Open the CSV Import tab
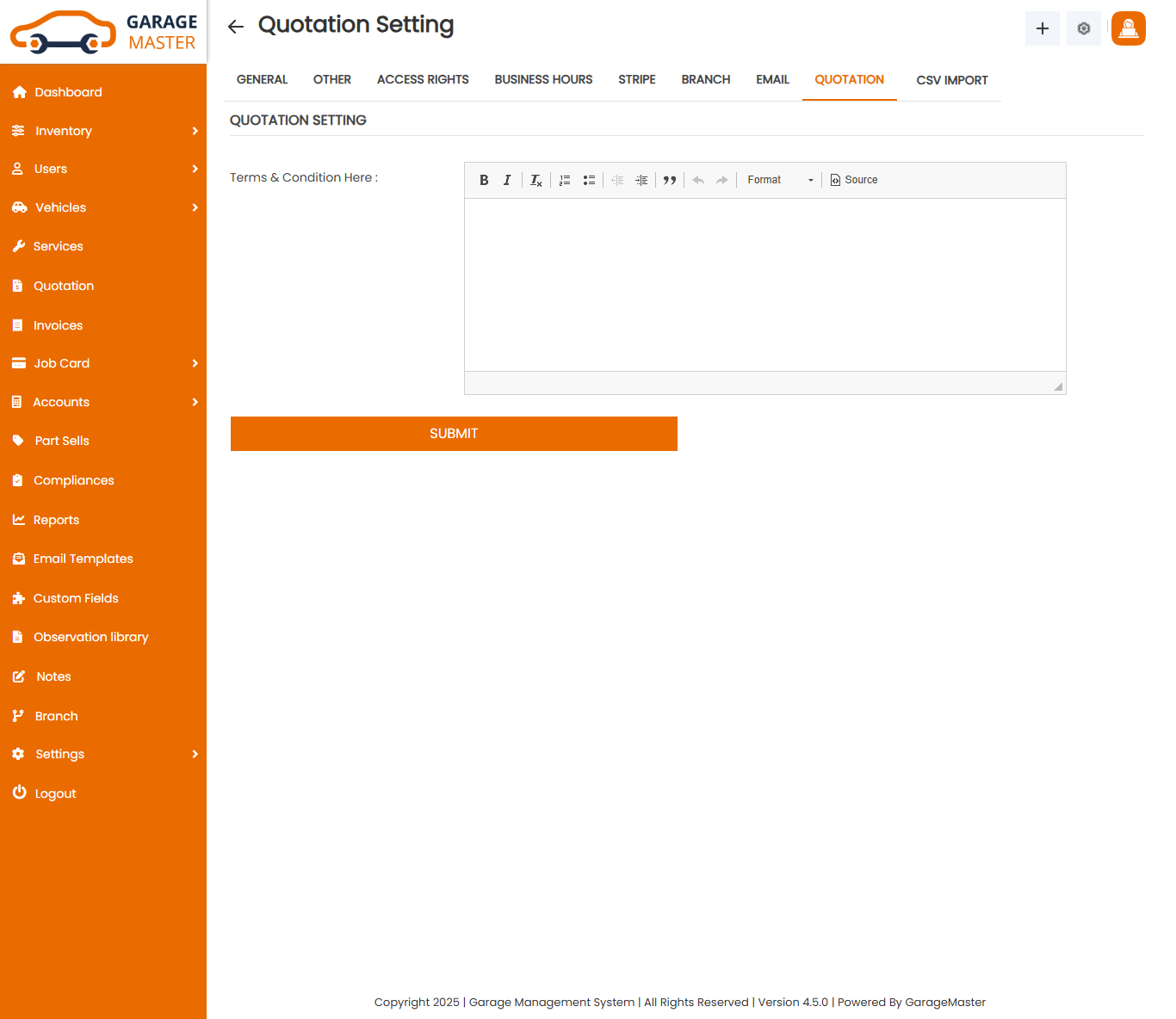Image resolution: width=1176 pixels, height=1019 pixels. pos(951,80)
